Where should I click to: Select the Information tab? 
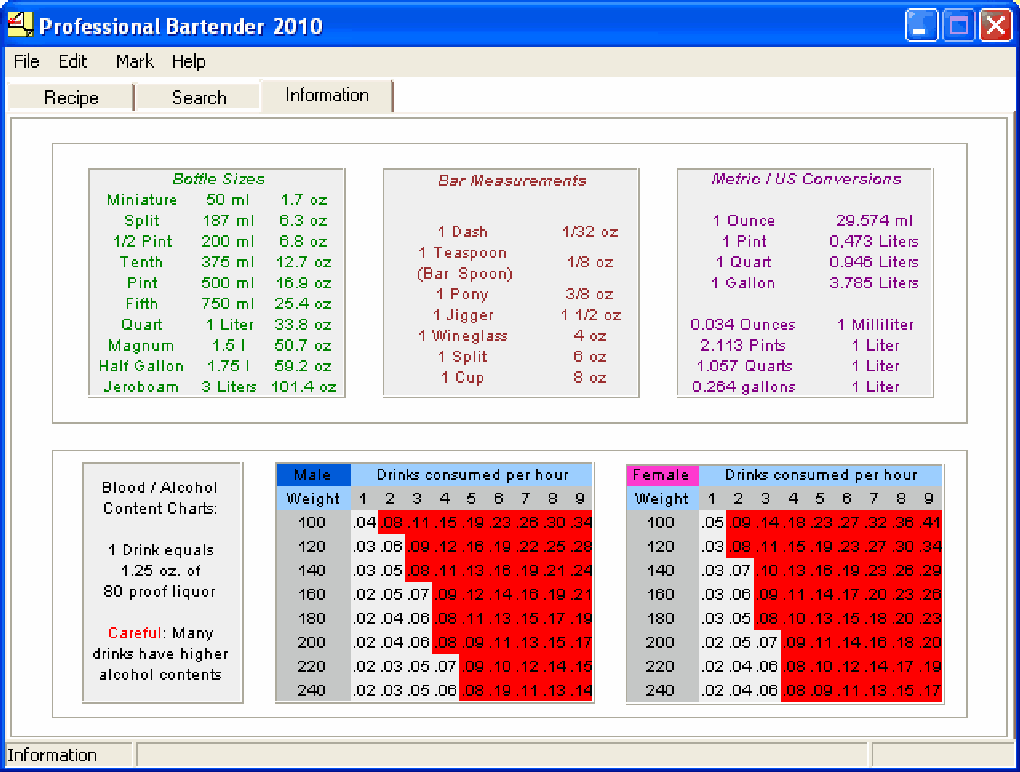point(327,96)
